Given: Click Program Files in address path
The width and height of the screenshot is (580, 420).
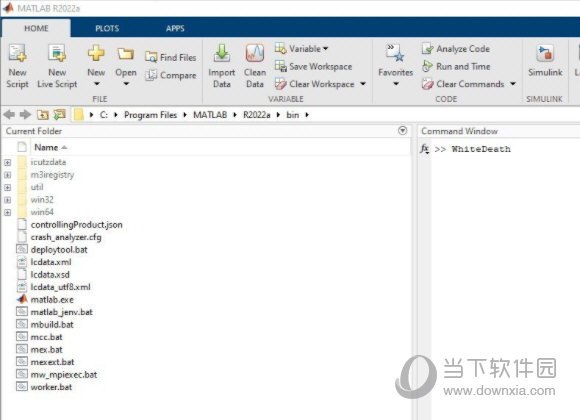Looking at the screenshot, I should 150,115.
